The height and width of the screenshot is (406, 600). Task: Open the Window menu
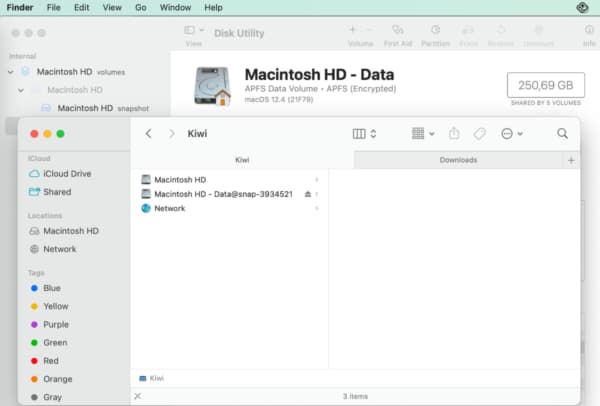[175, 8]
